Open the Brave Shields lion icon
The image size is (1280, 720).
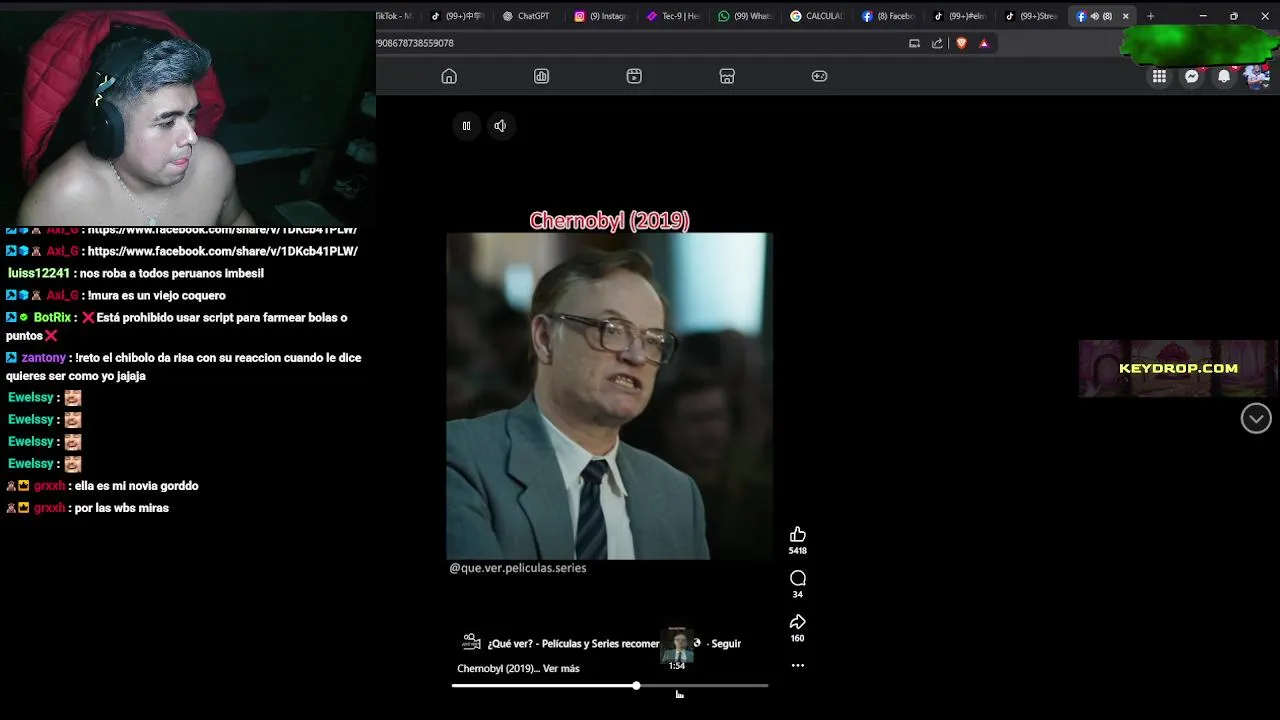coord(962,43)
